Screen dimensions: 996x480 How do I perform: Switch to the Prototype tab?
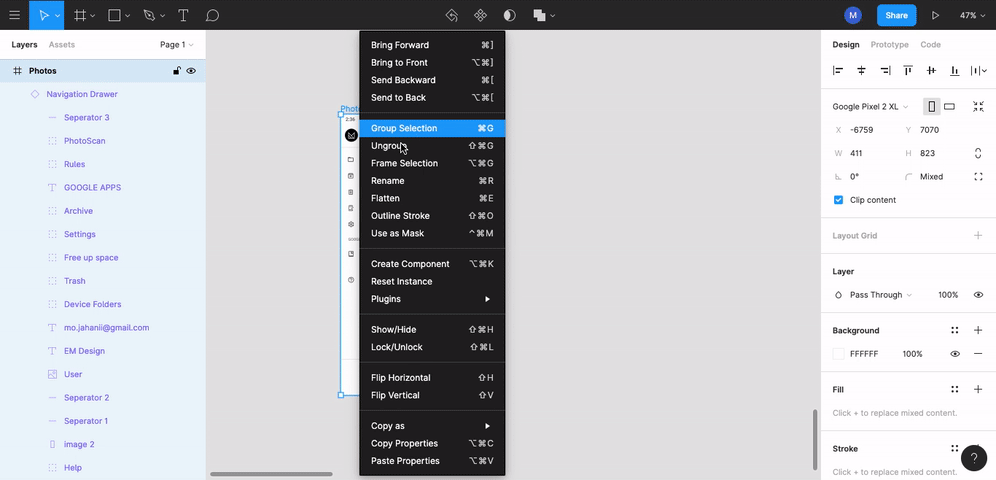click(x=889, y=44)
